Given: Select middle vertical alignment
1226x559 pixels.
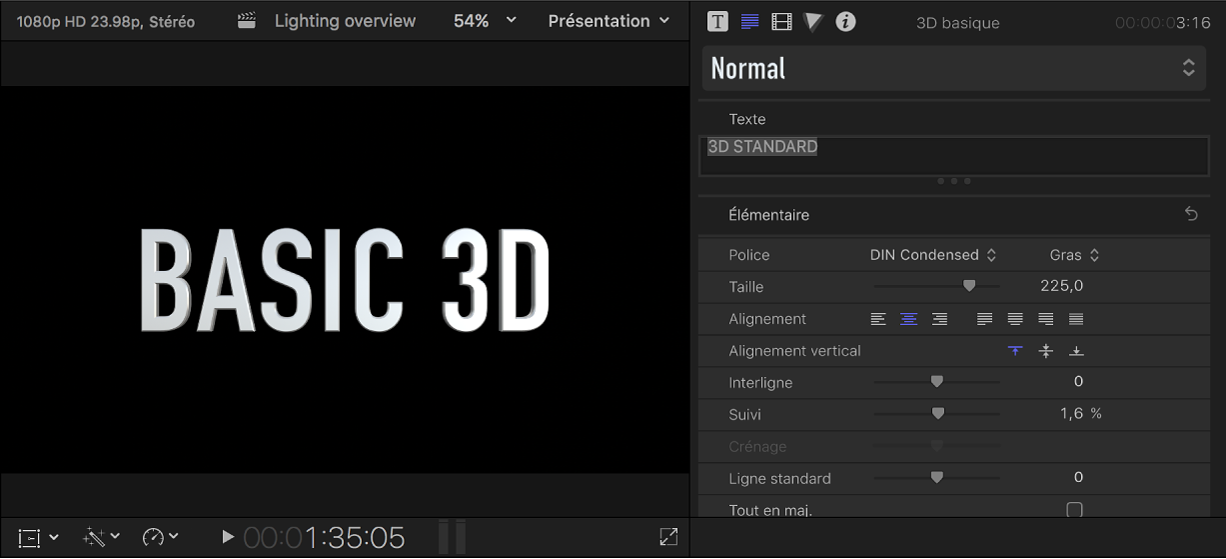Looking at the screenshot, I should coord(1046,351).
